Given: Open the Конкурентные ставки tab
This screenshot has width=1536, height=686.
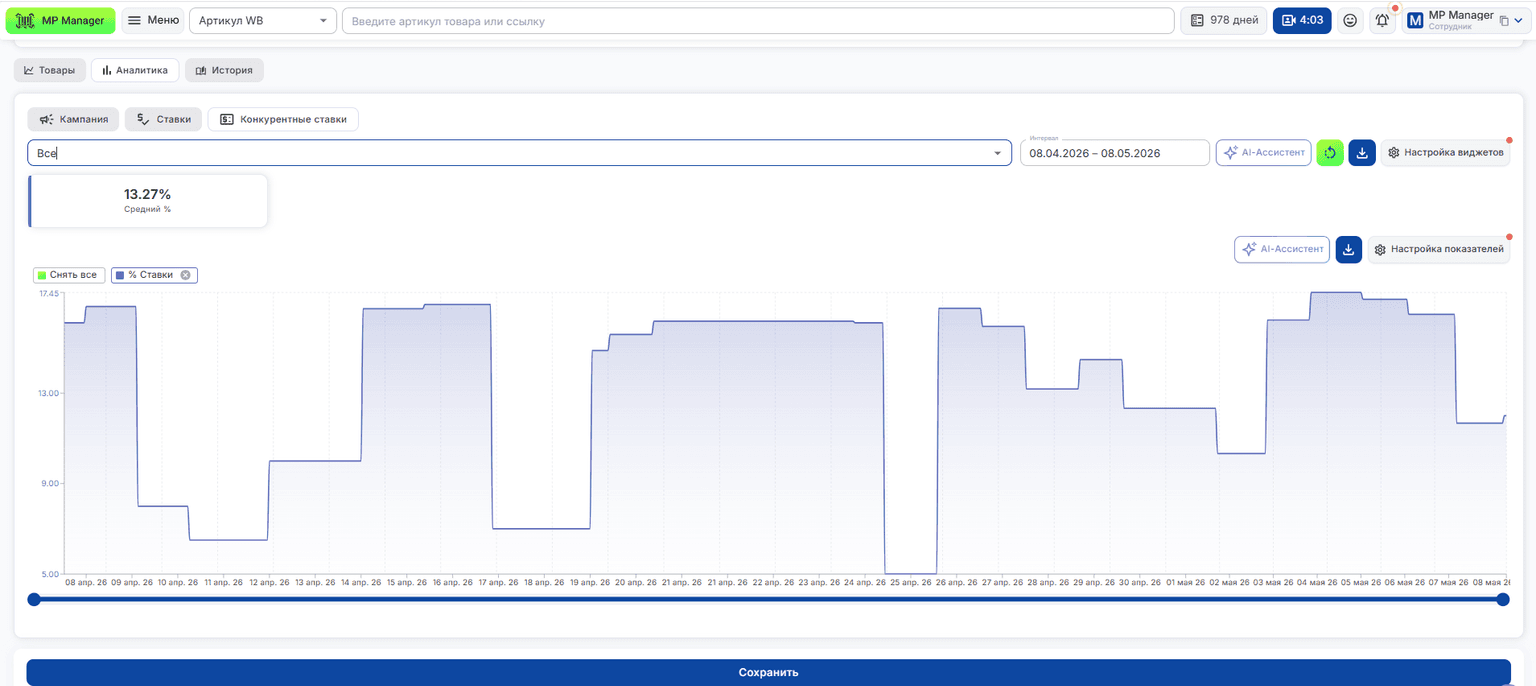Looking at the screenshot, I should click(283, 119).
